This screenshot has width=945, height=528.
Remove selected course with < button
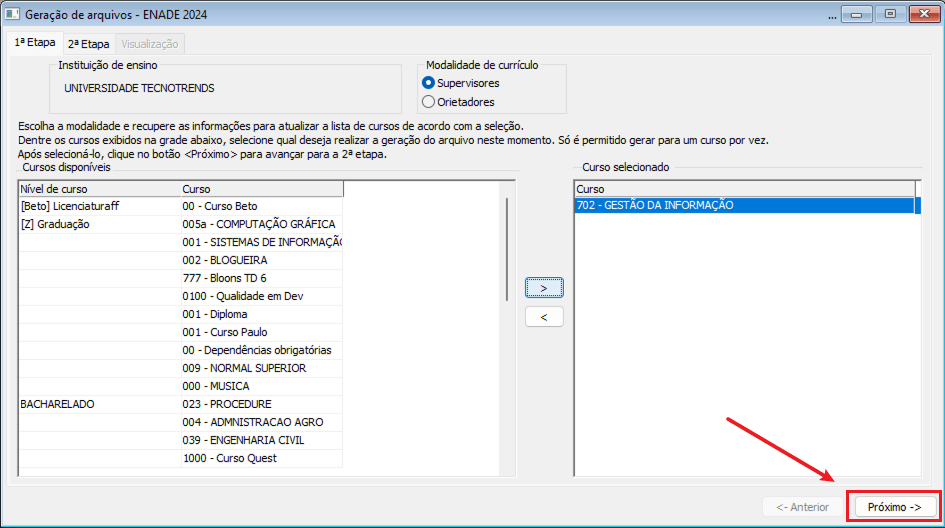coord(544,317)
